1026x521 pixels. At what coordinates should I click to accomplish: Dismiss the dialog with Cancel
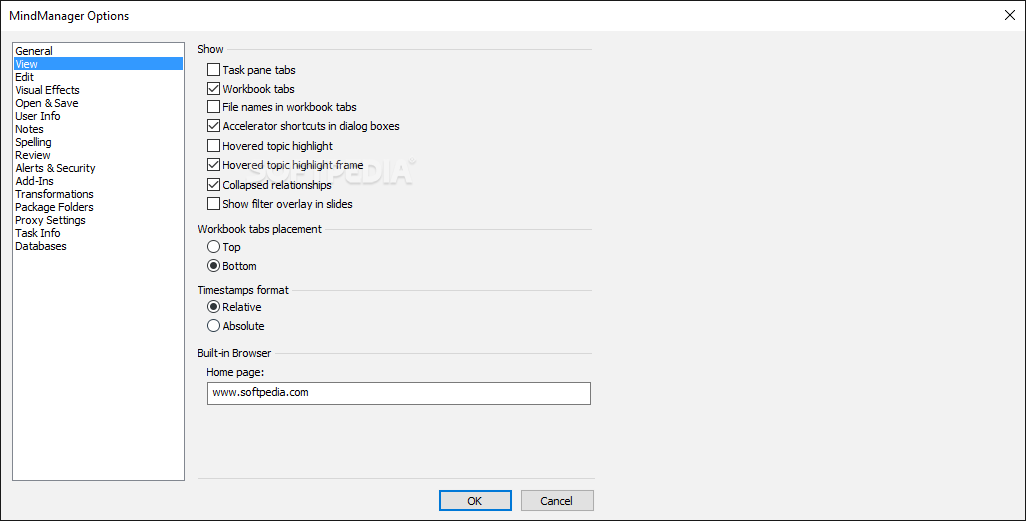pyautogui.click(x=557, y=501)
